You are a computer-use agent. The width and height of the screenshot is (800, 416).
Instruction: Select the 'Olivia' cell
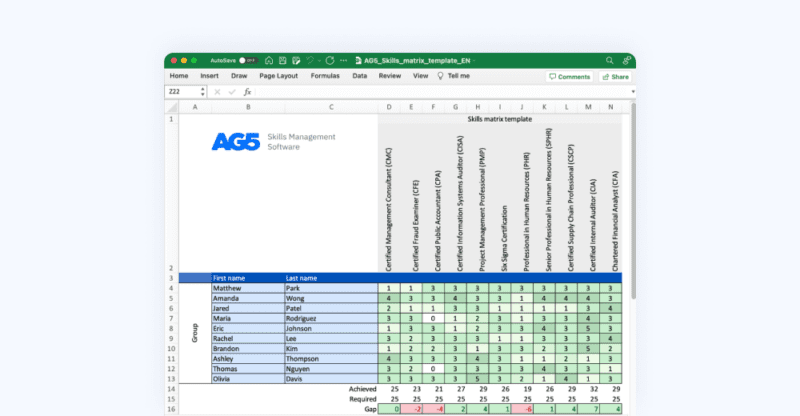248,379
